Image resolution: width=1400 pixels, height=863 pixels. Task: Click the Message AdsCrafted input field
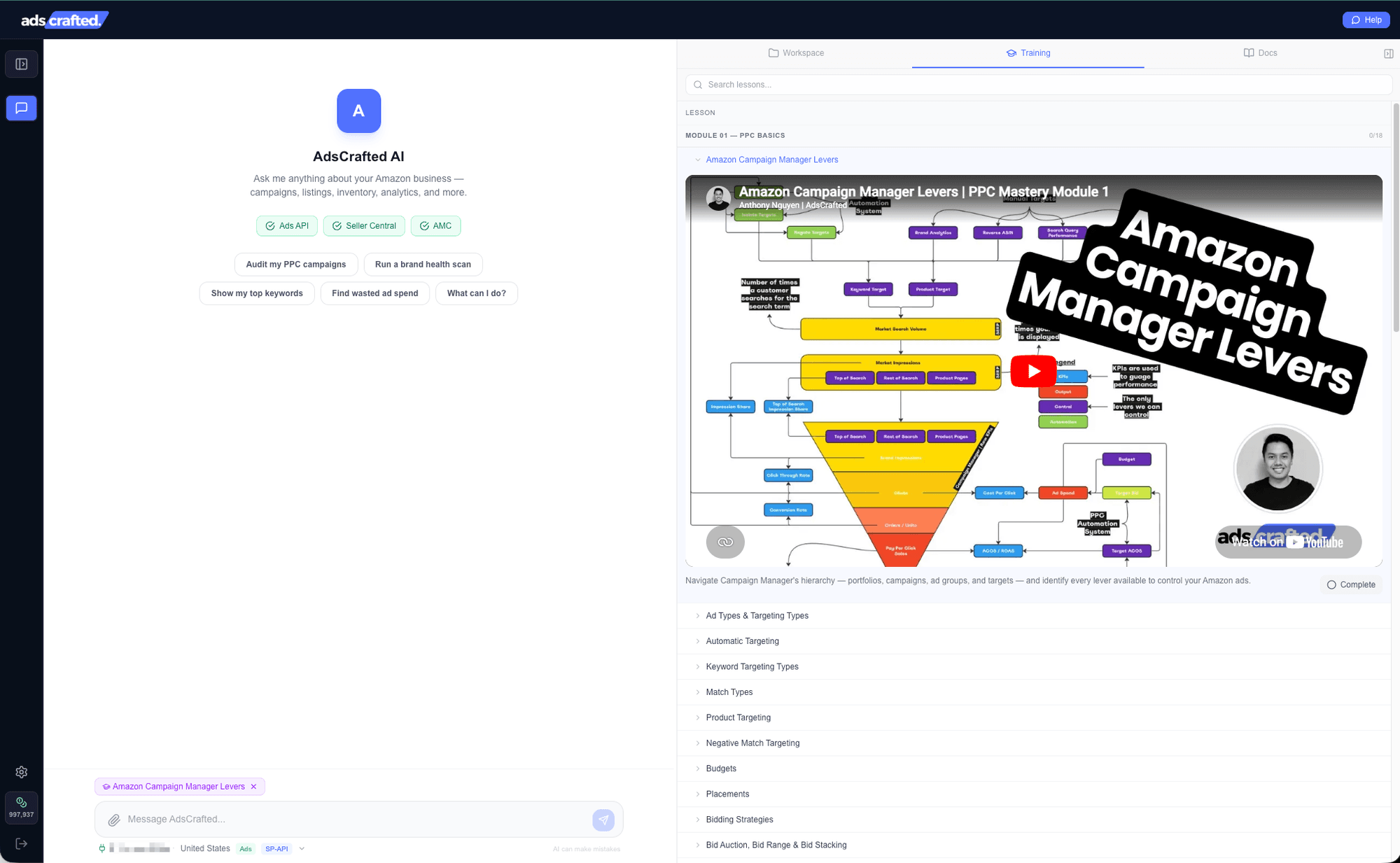[x=357, y=820]
